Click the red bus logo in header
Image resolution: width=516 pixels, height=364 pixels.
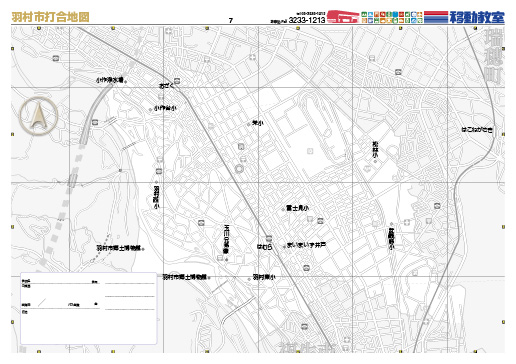coord(343,16)
